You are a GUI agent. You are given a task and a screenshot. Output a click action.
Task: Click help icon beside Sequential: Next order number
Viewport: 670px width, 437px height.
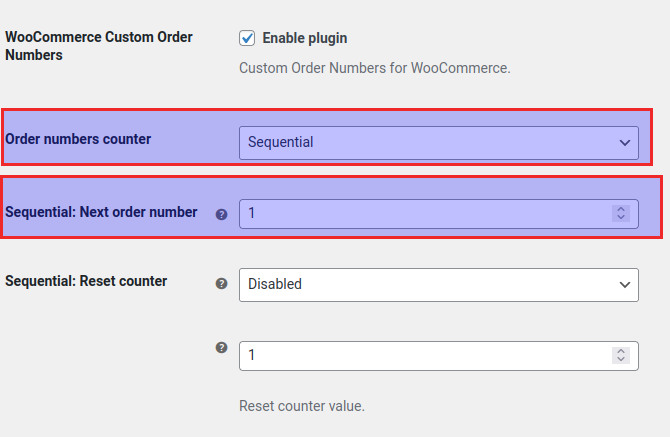click(222, 214)
